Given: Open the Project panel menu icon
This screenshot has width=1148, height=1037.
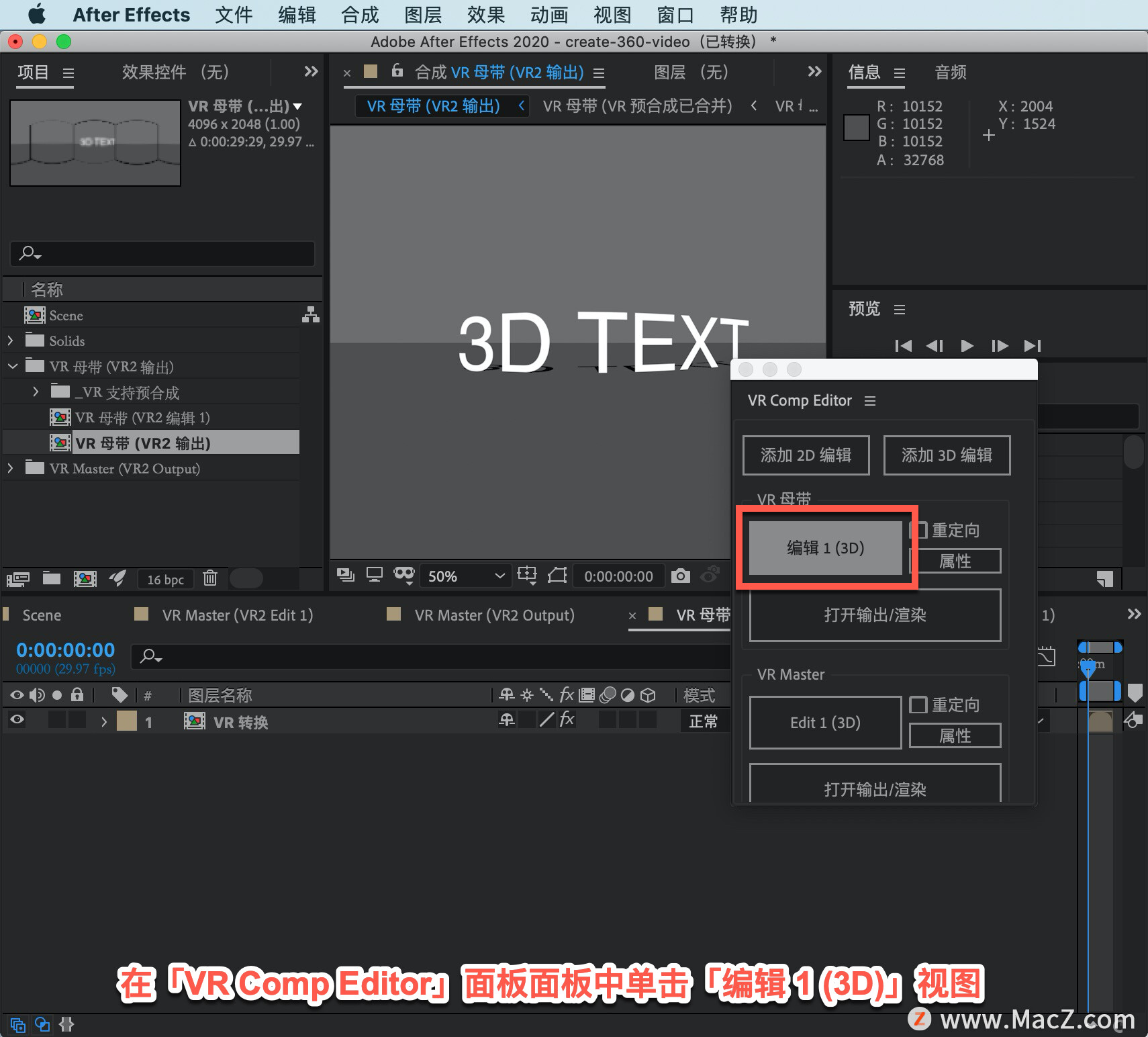Looking at the screenshot, I should [68, 73].
